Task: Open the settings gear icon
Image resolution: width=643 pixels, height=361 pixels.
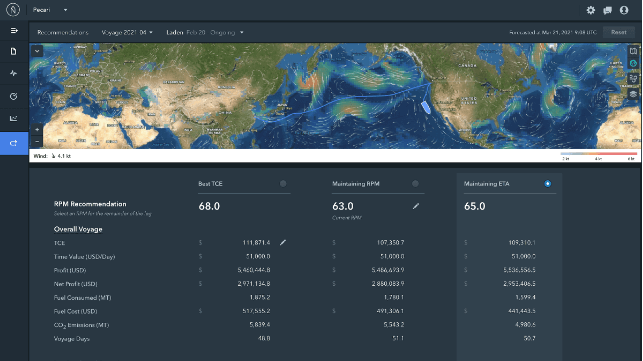Action: tap(591, 10)
